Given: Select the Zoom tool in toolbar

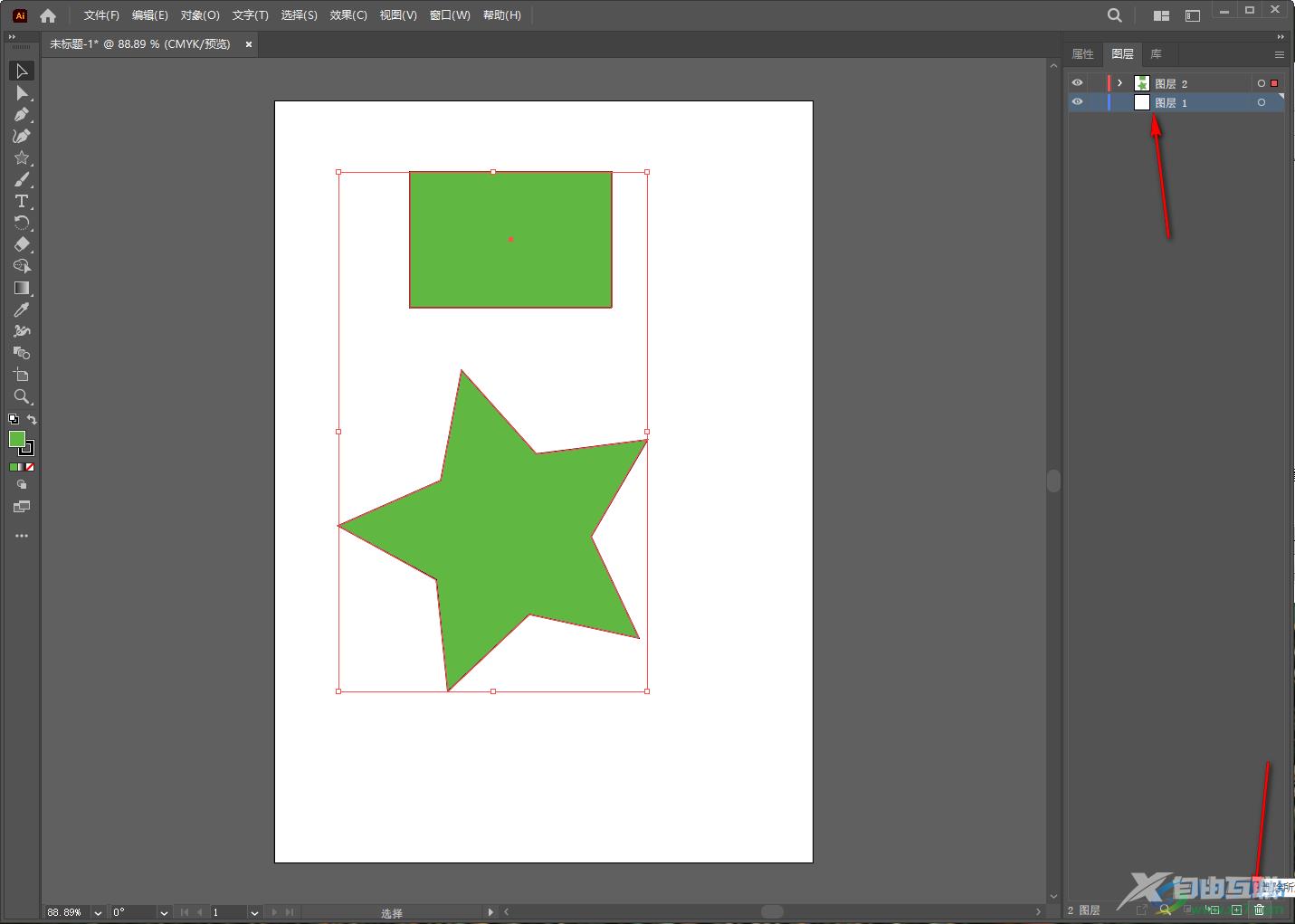Looking at the screenshot, I should tap(22, 396).
